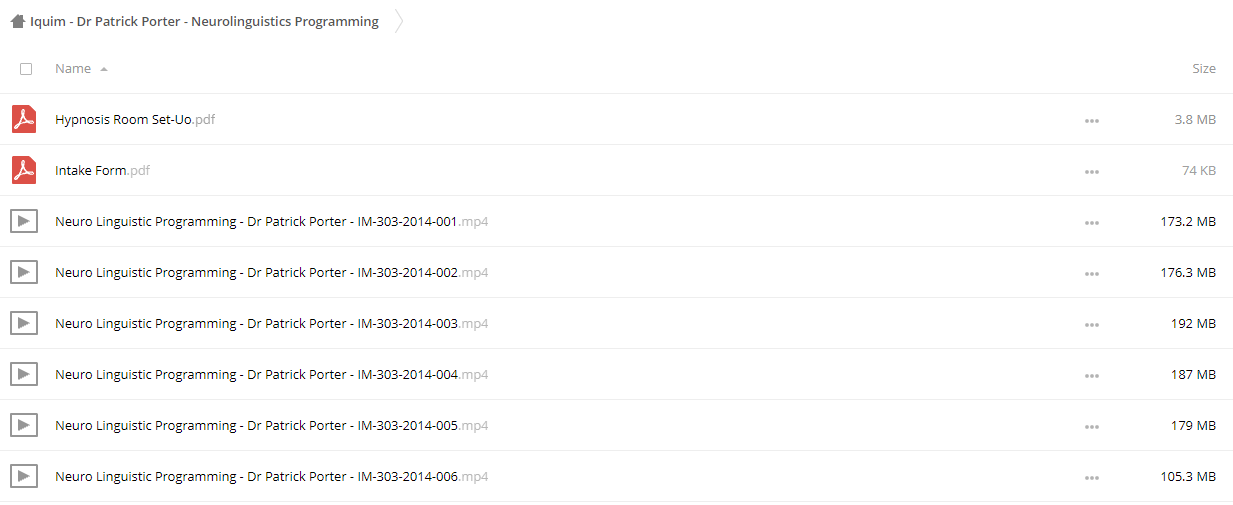This screenshot has height=505, width=1233.
Task: Select the IM-303-2014-005.mp4 row size cell
Action: [1195, 425]
